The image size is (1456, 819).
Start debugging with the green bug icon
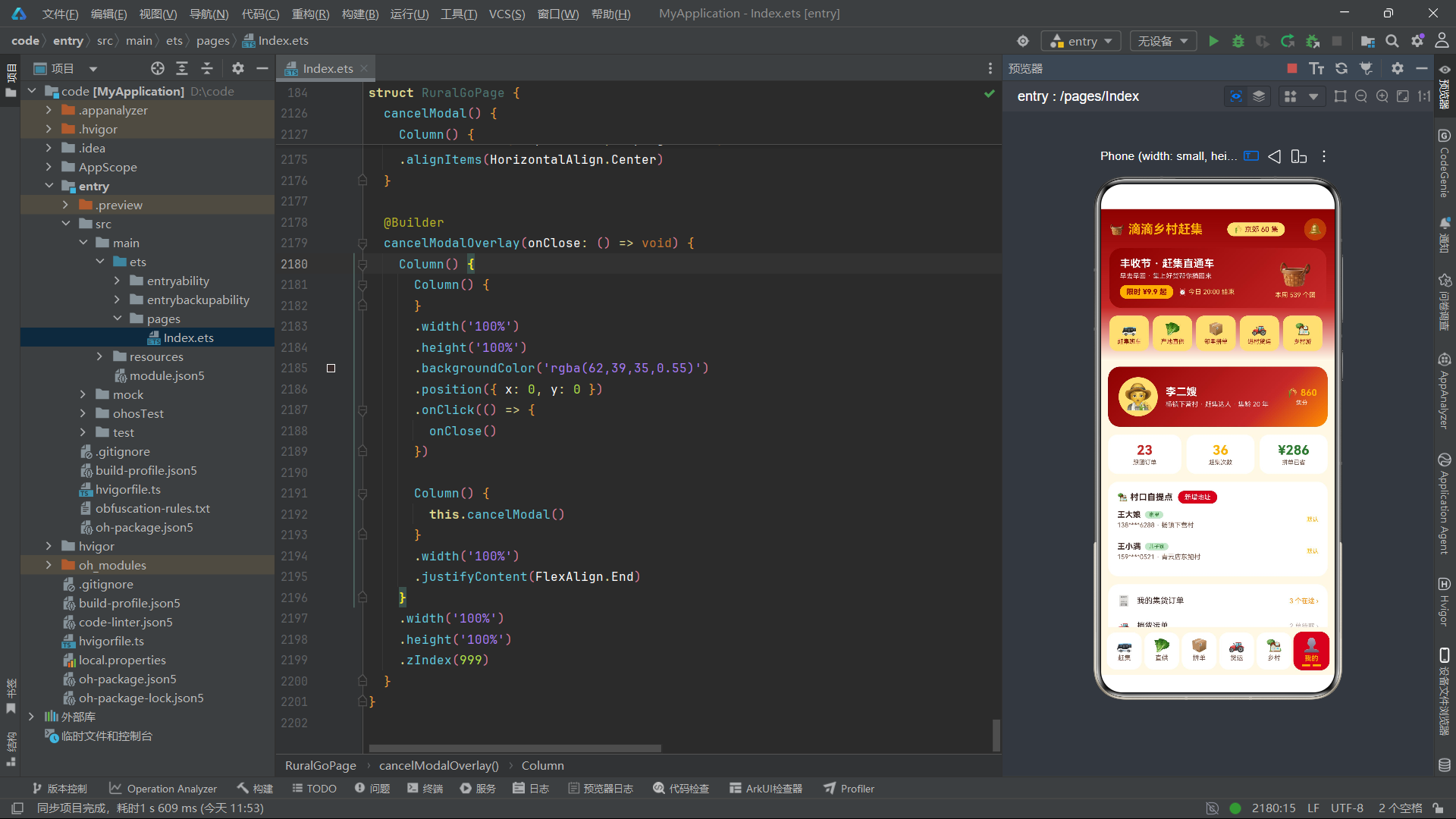coord(1238,41)
